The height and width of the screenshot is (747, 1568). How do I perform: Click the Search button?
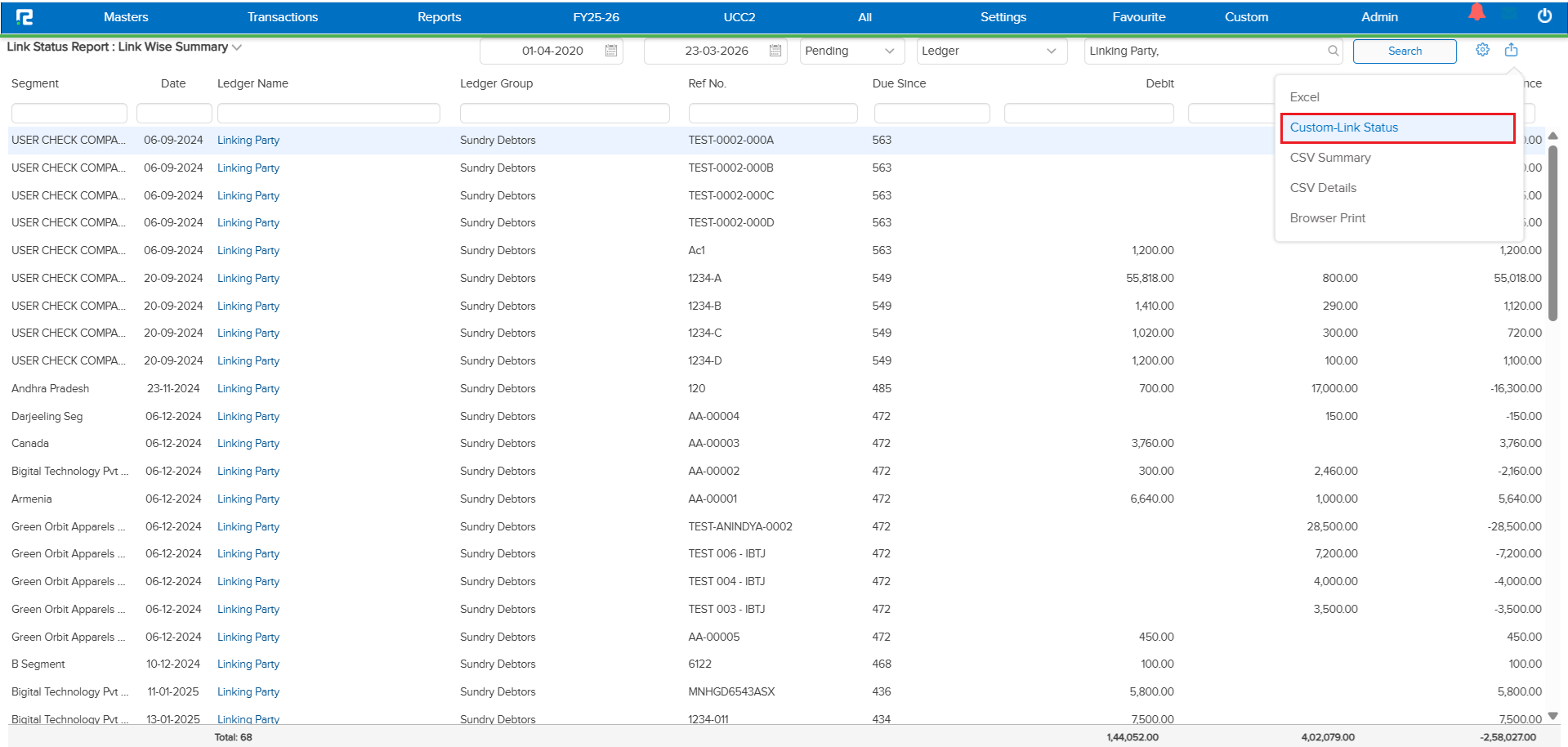(1405, 51)
